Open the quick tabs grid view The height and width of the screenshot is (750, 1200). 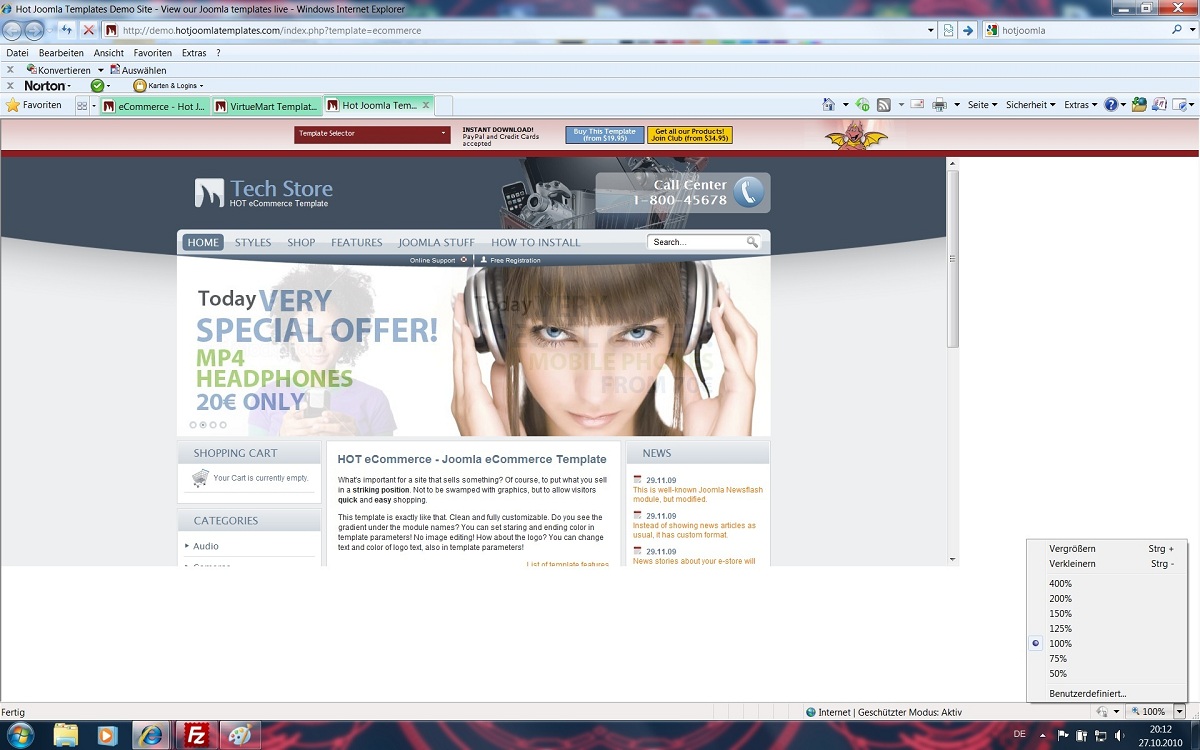coord(83,105)
